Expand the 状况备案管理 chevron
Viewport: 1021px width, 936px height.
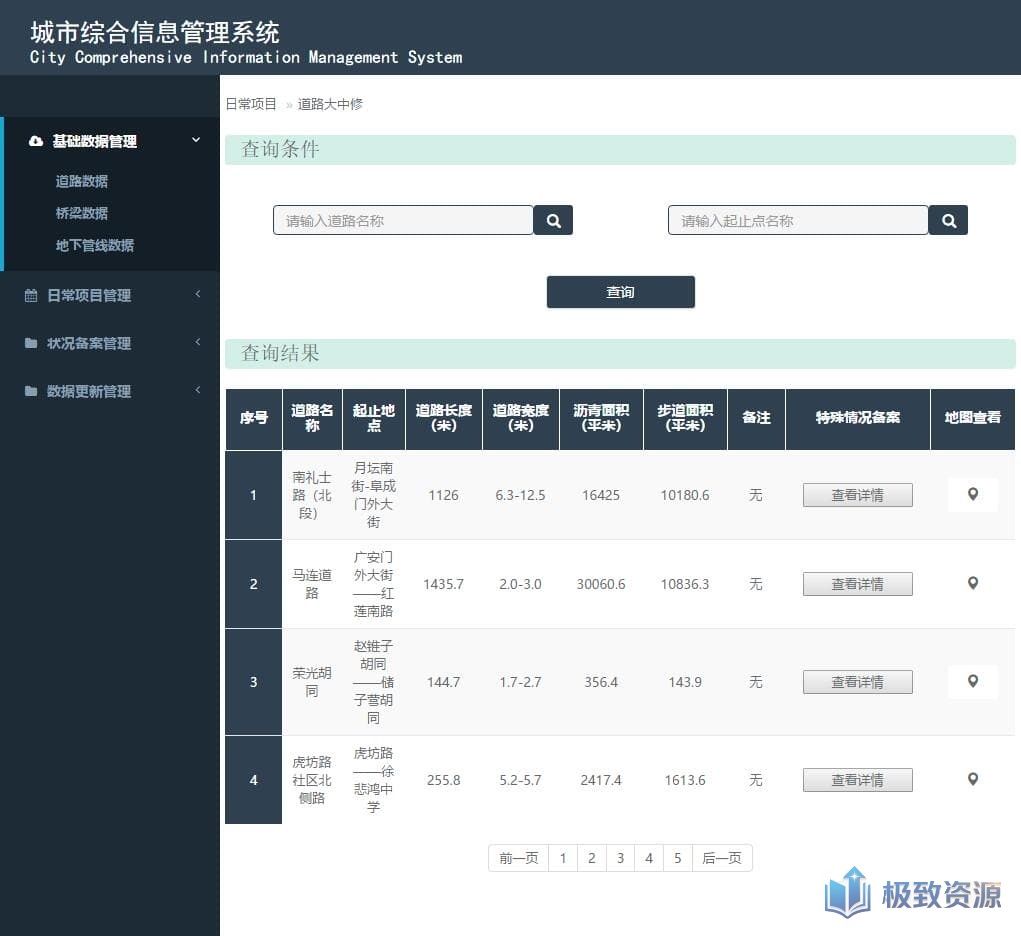click(x=197, y=343)
